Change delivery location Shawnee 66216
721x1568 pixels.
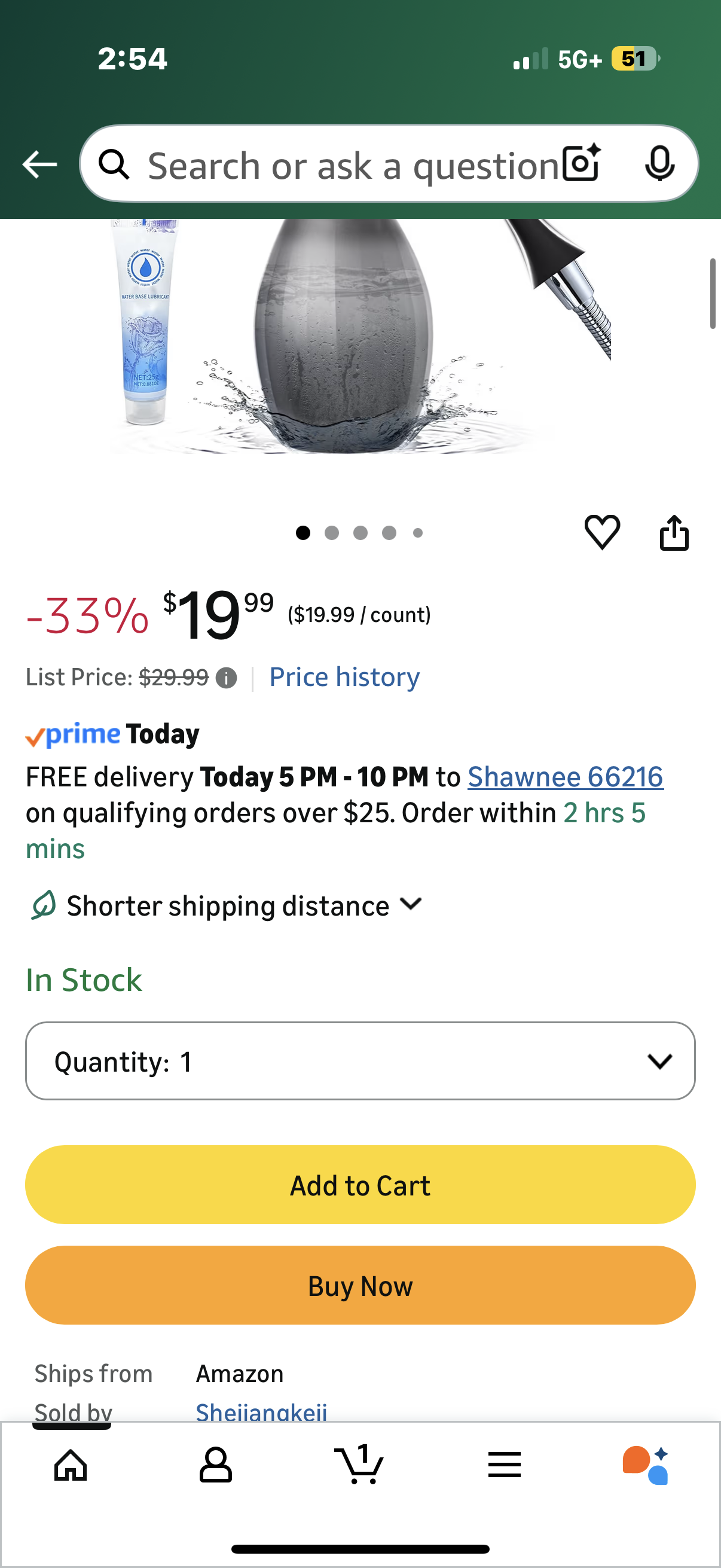click(x=565, y=777)
